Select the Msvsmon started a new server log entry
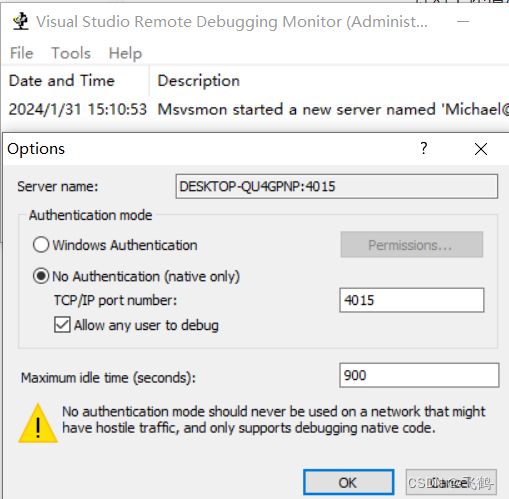The width and height of the screenshot is (509, 499). click(255, 110)
